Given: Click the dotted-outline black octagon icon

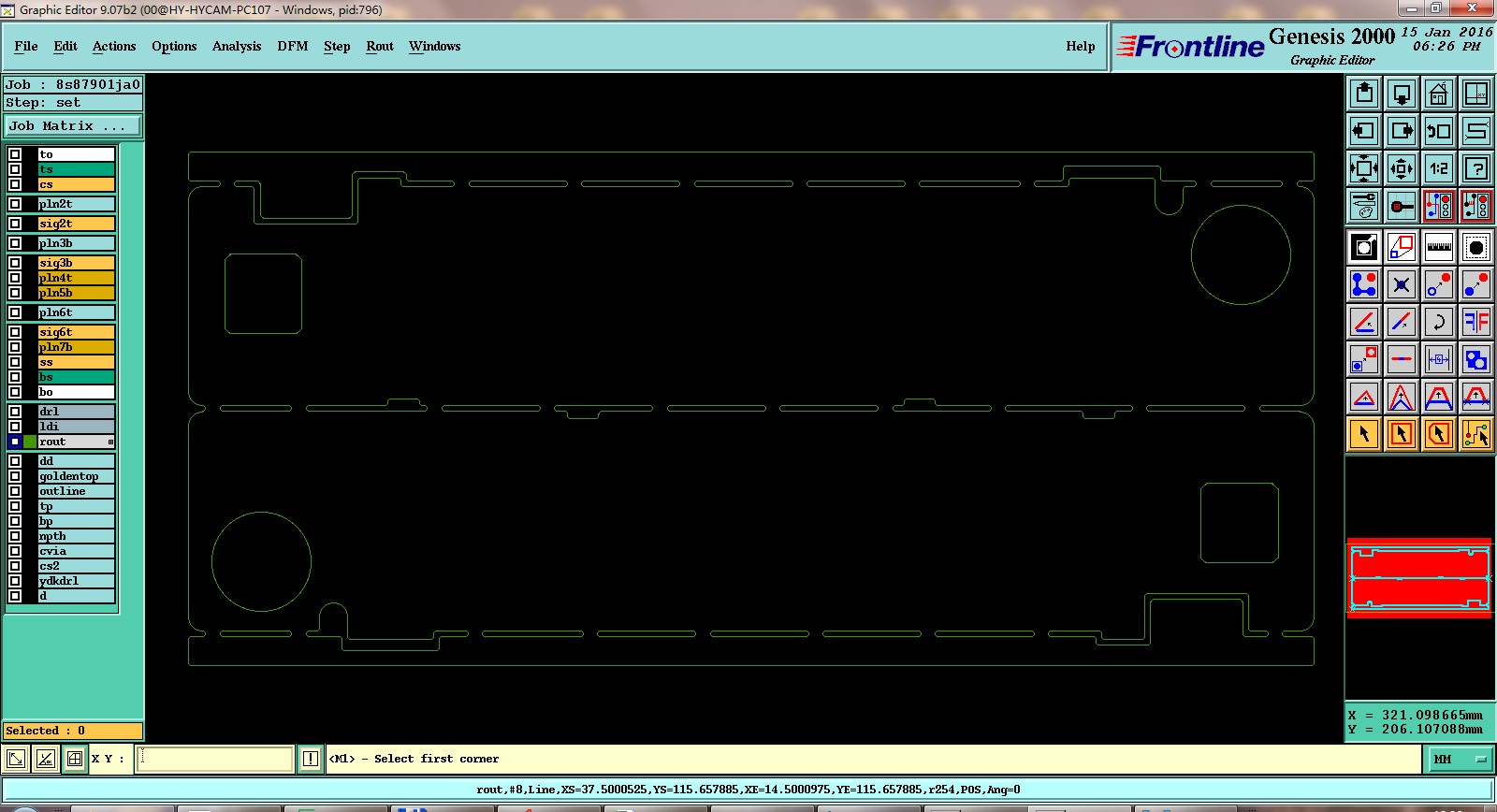Looking at the screenshot, I should tap(1476, 247).
